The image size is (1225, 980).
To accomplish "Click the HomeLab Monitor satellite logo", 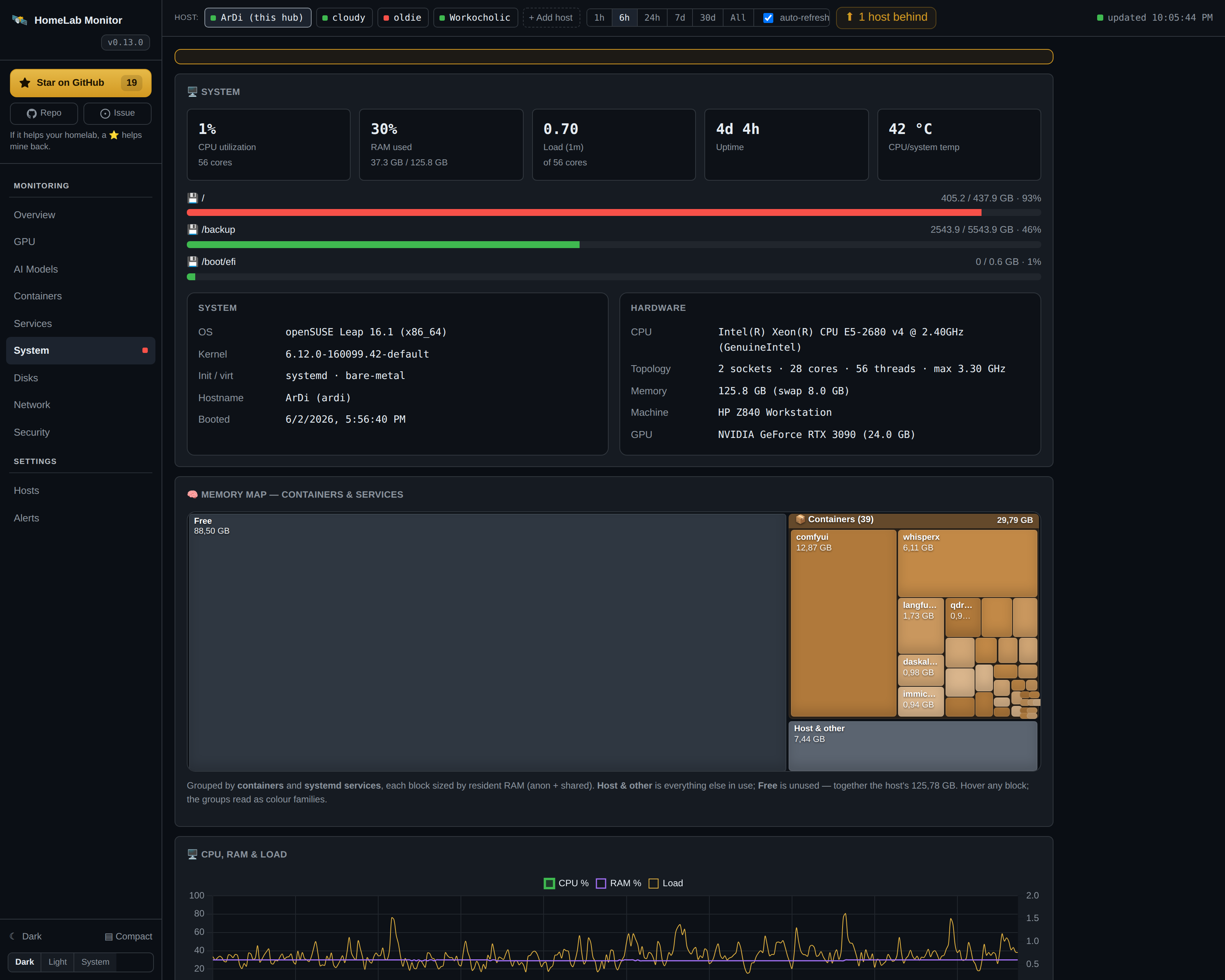I will tap(20, 20).
